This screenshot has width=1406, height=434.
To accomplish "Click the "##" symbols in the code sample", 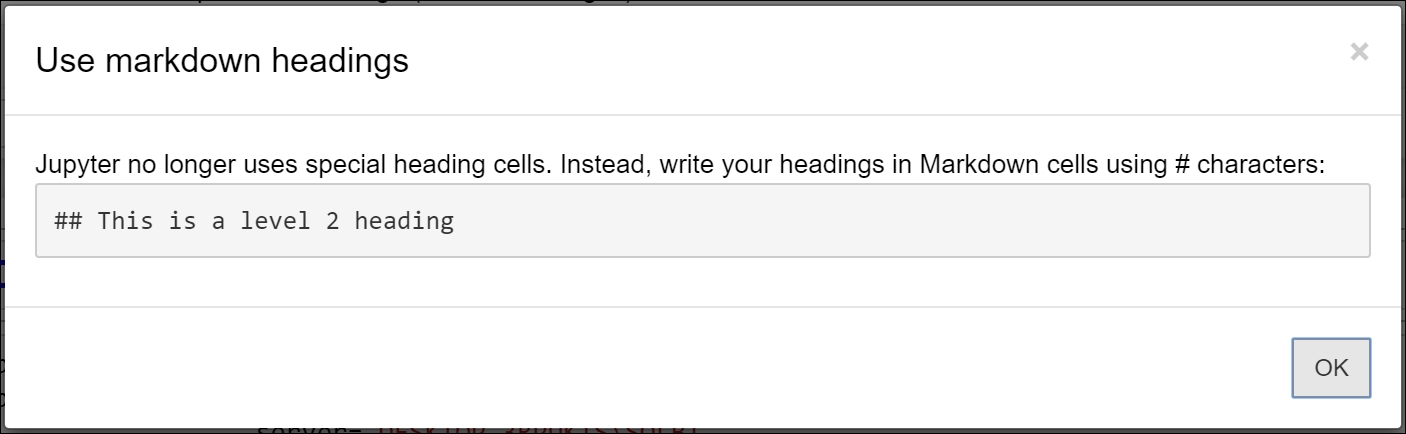I will click(x=68, y=220).
